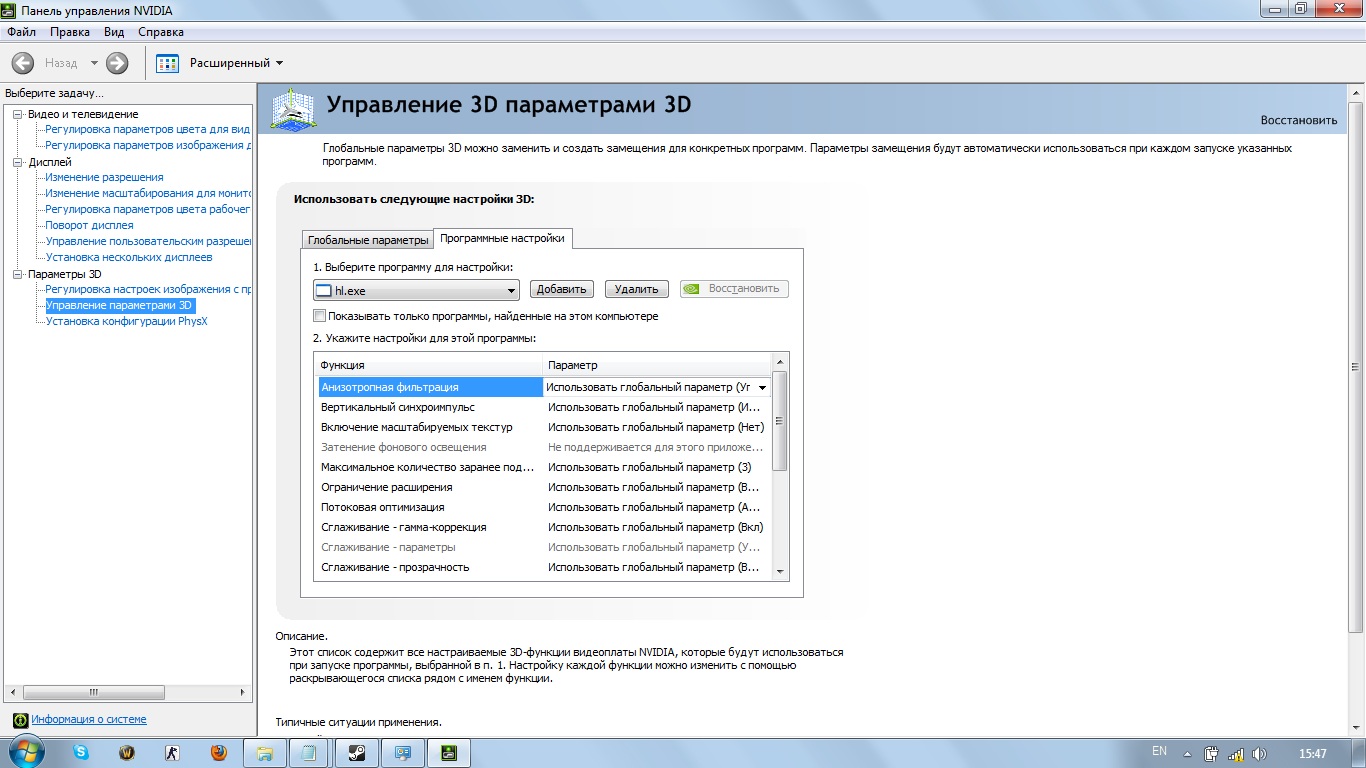Open the Правка menu
The image size is (1366, 768).
pos(70,32)
